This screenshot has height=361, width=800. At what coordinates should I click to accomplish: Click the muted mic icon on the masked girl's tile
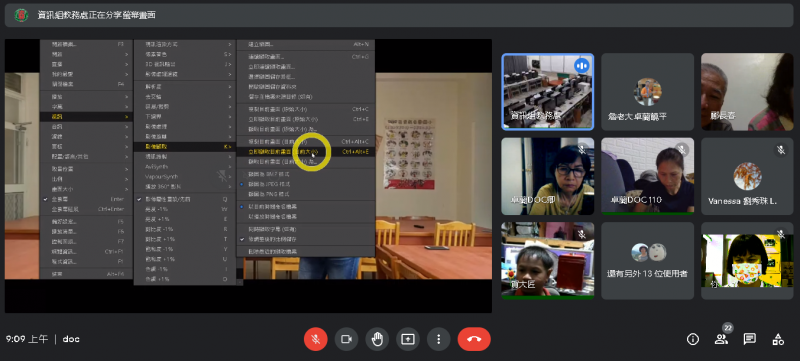pyautogui.click(x=781, y=234)
